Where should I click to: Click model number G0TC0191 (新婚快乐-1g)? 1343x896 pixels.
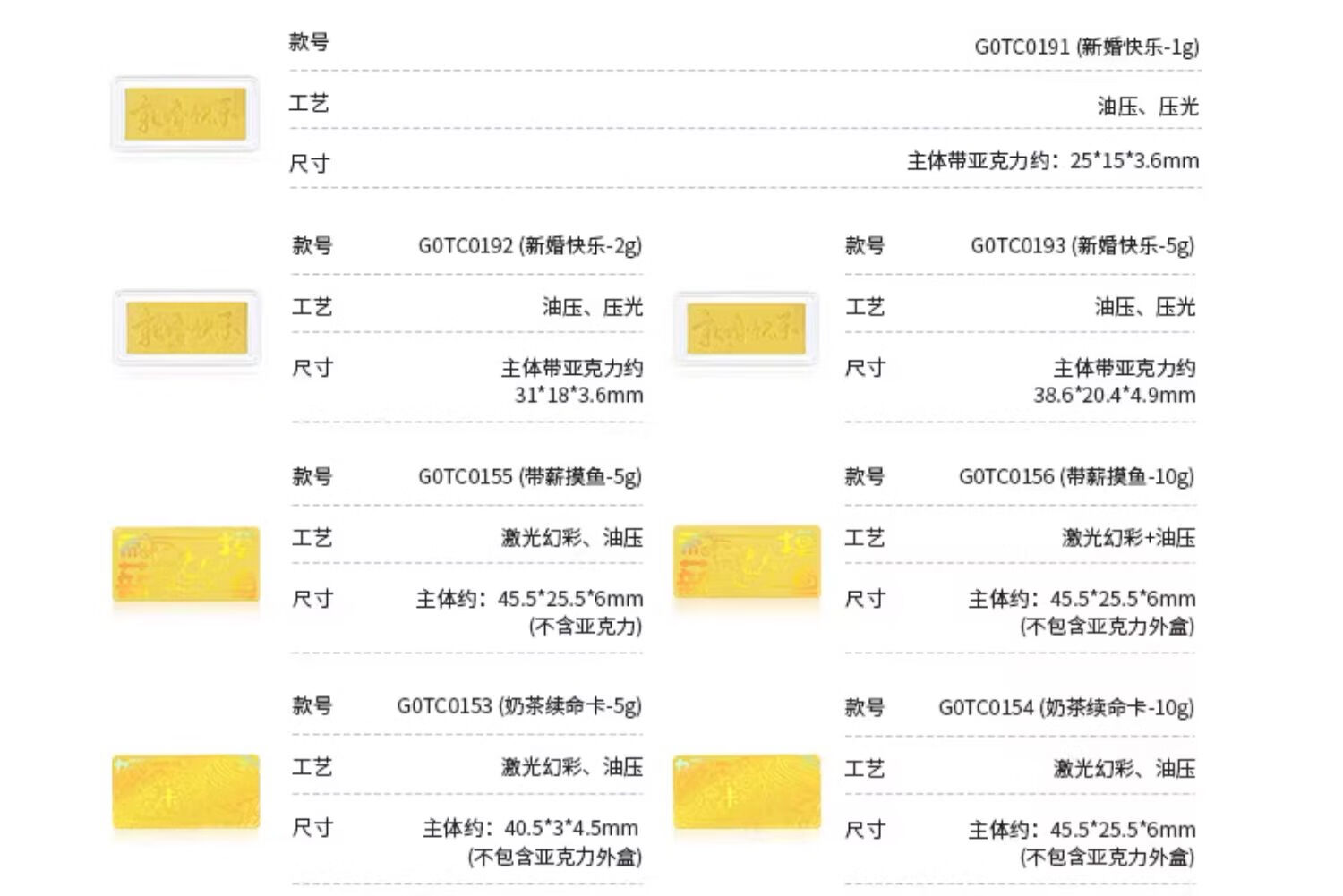coord(1086,47)
